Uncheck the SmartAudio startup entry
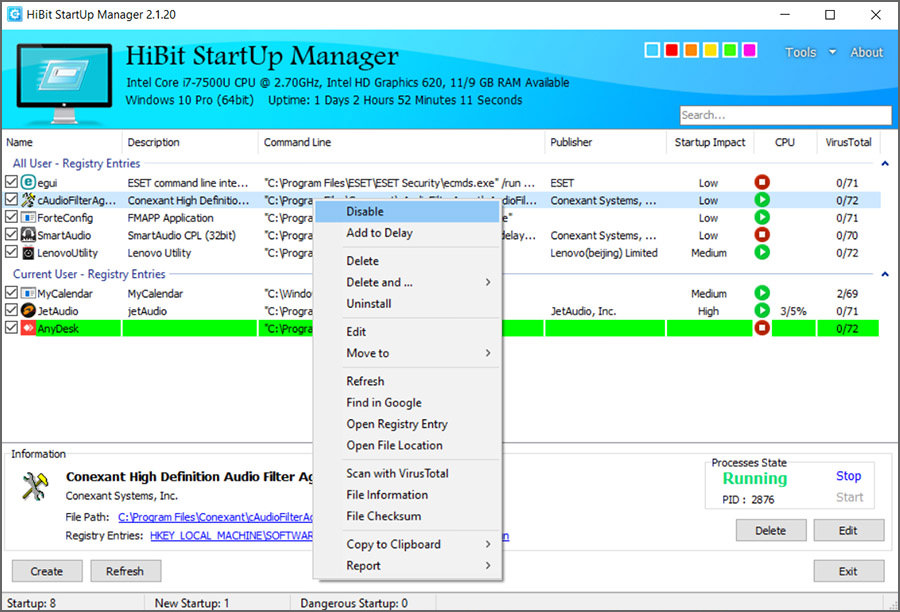 [11, 235]
